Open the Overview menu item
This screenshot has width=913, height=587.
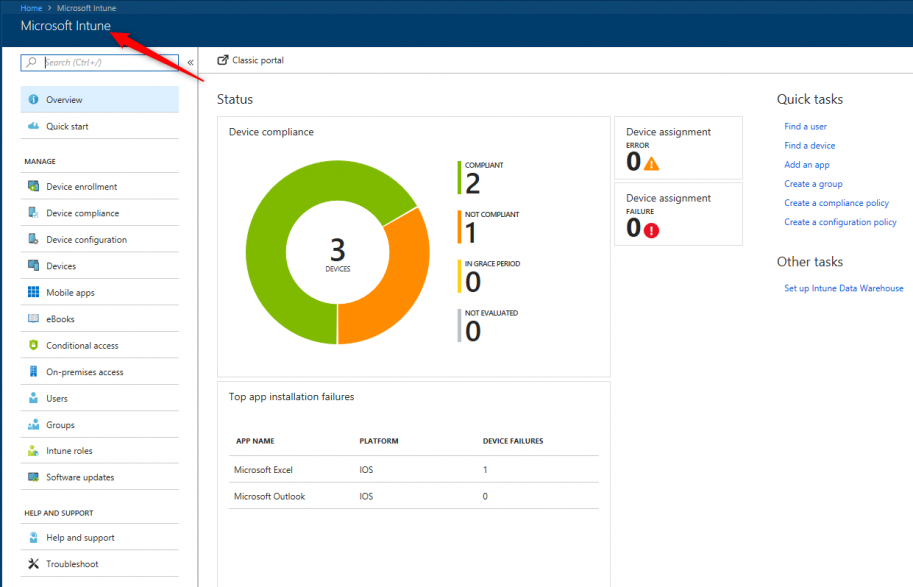[64, 100]
